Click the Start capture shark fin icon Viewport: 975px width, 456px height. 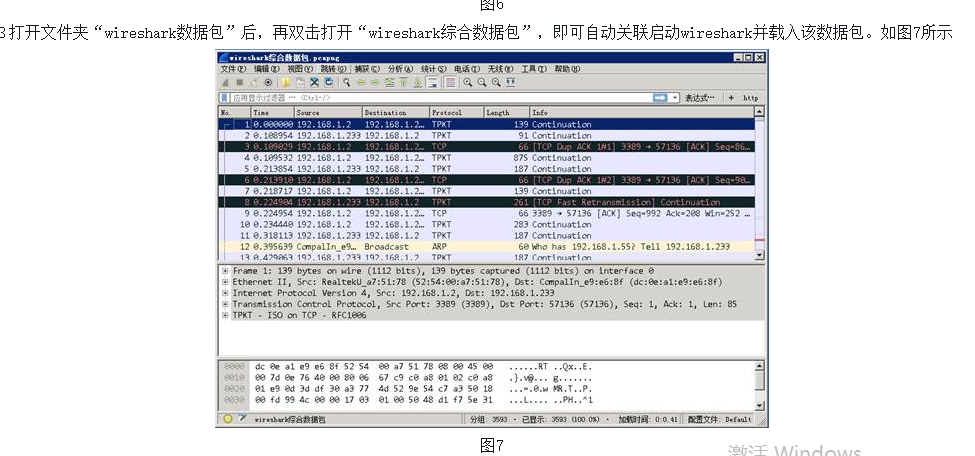(226, 83)
